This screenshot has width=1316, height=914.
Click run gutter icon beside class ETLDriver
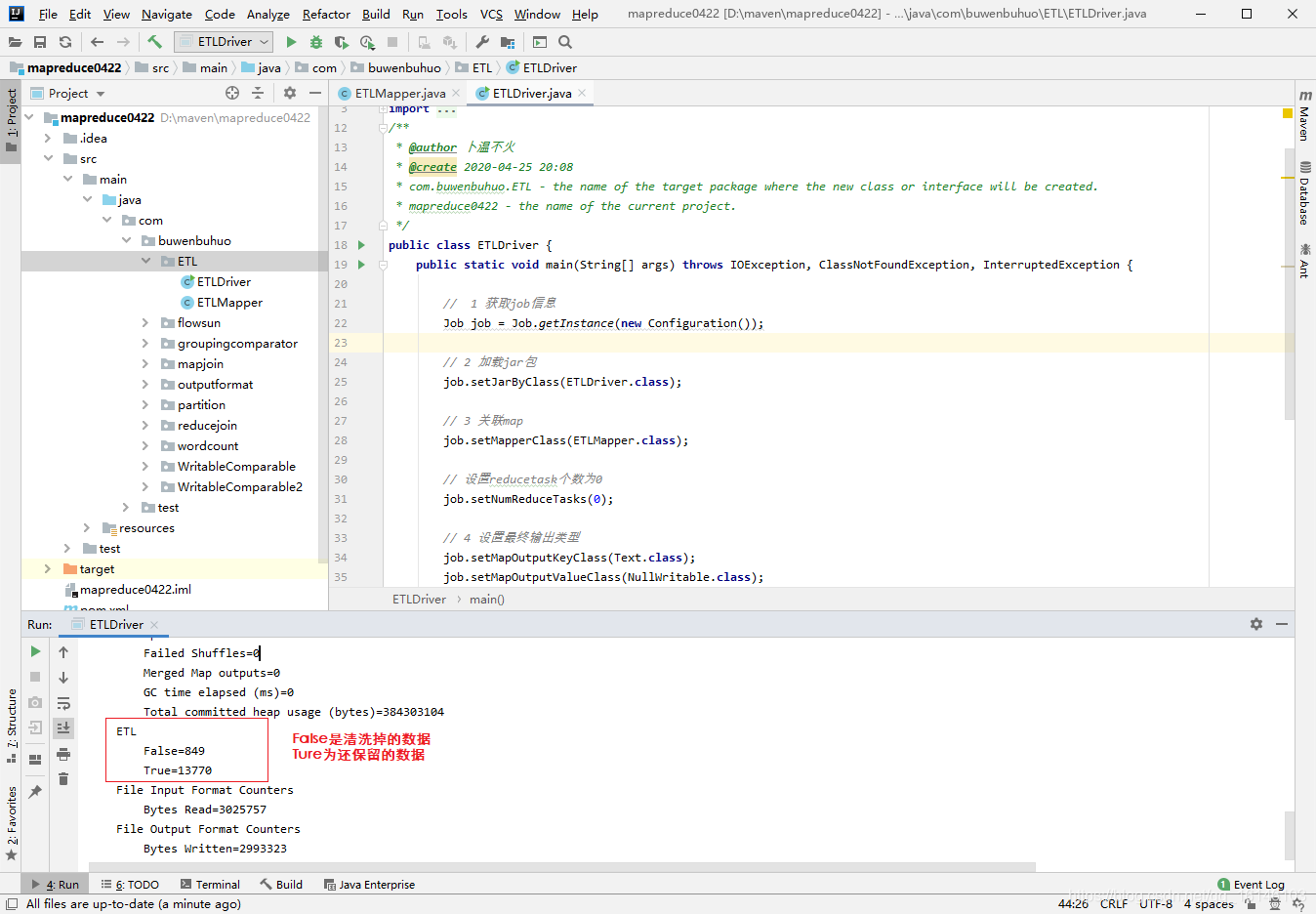tap(361, 245)
